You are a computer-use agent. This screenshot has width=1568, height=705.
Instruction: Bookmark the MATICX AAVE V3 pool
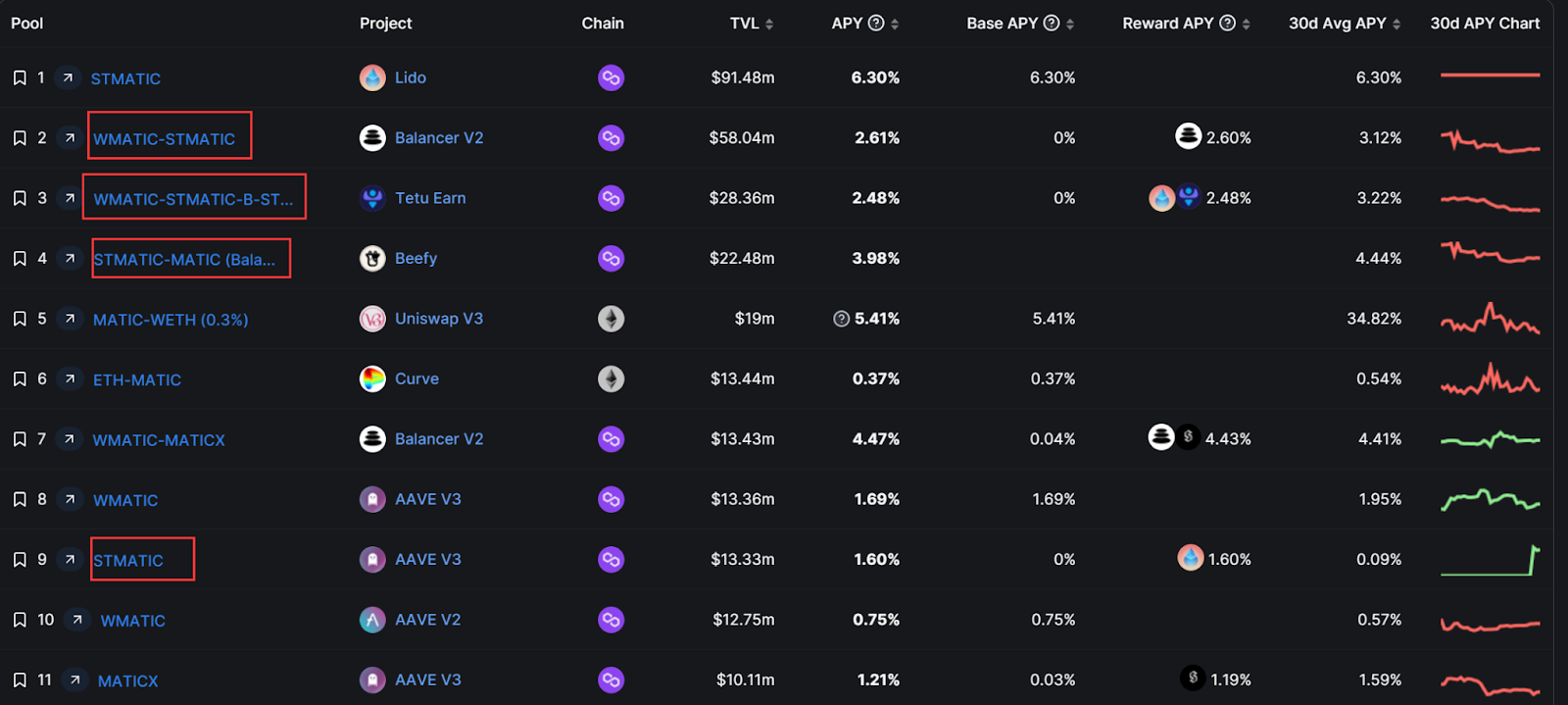pyautogui.click(x=20, y=680)
